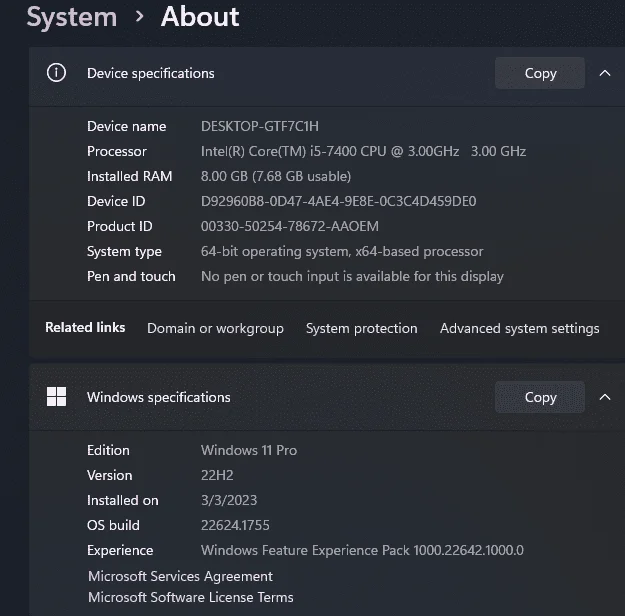This screenshot has height=616, width=625.
Task: Select Device ID value D92960B8-0D47-4AE4
Action: pos(338,201)
